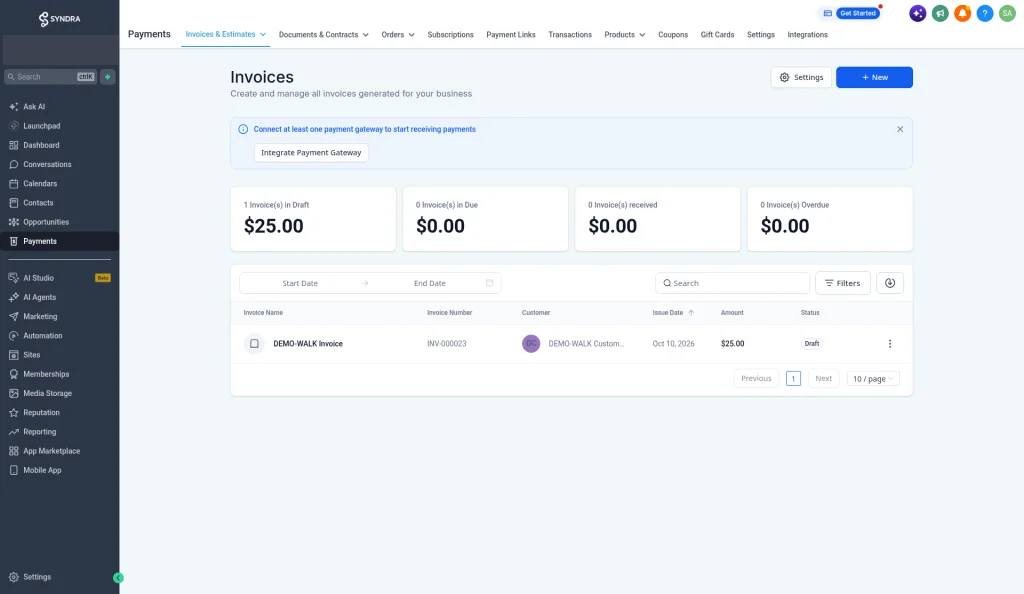Image resolution: width=1024 pixels, height=594 pixels.
Task: Click the Start Date field
Action: [x=300, y=283]
